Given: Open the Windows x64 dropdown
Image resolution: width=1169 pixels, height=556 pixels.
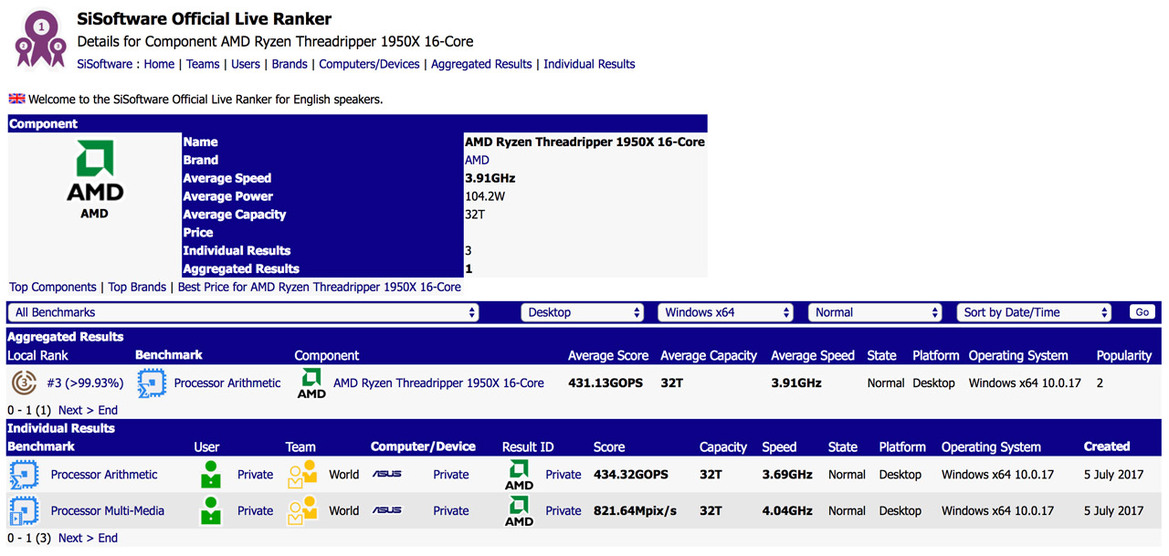Looking at the screenshot, I should pyautogui.click(x=725, y=312).
